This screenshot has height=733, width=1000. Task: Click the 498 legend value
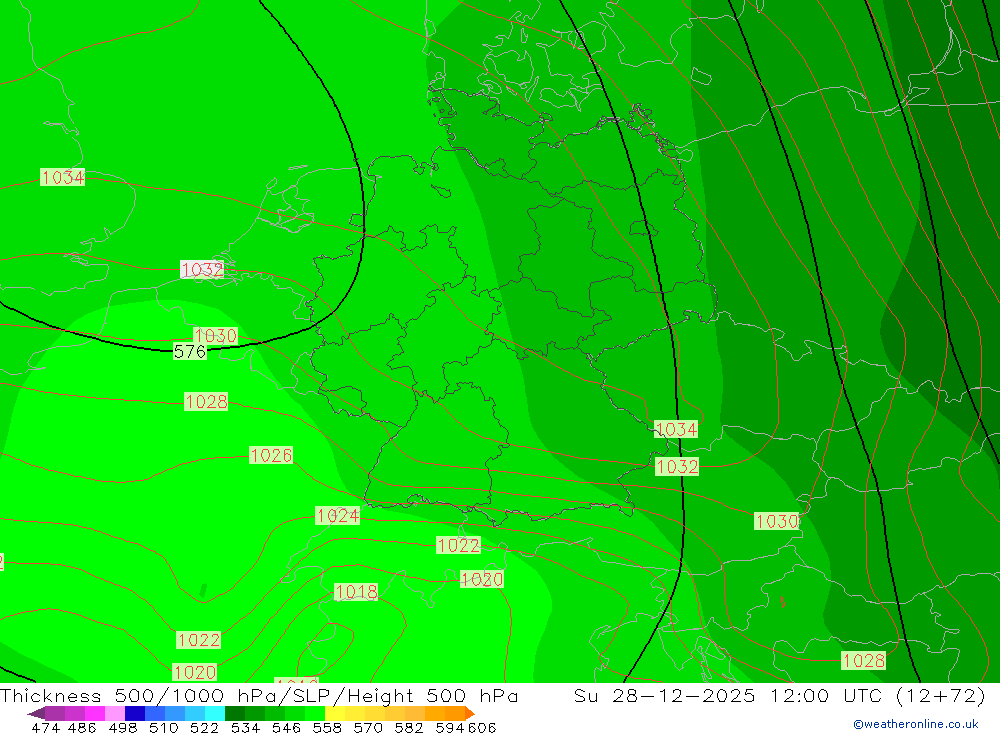click(x=123, y=727)
